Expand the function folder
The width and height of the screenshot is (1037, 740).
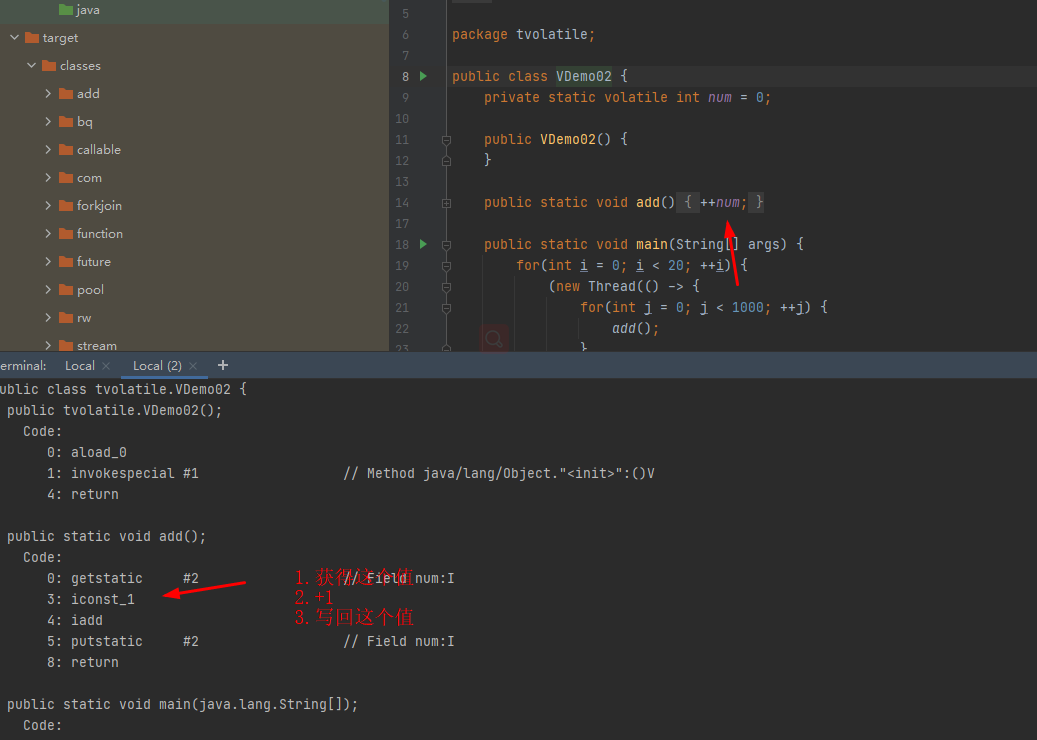click(48, 233)
